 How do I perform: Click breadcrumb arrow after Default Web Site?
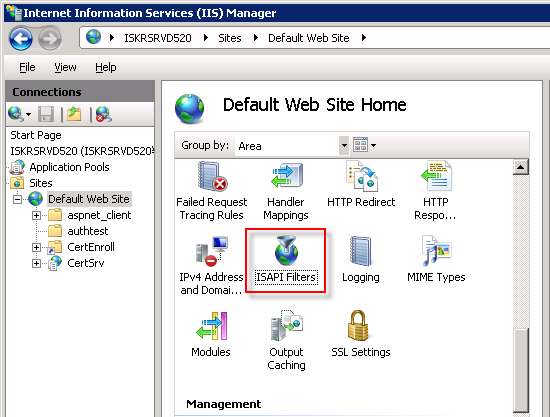364,38
